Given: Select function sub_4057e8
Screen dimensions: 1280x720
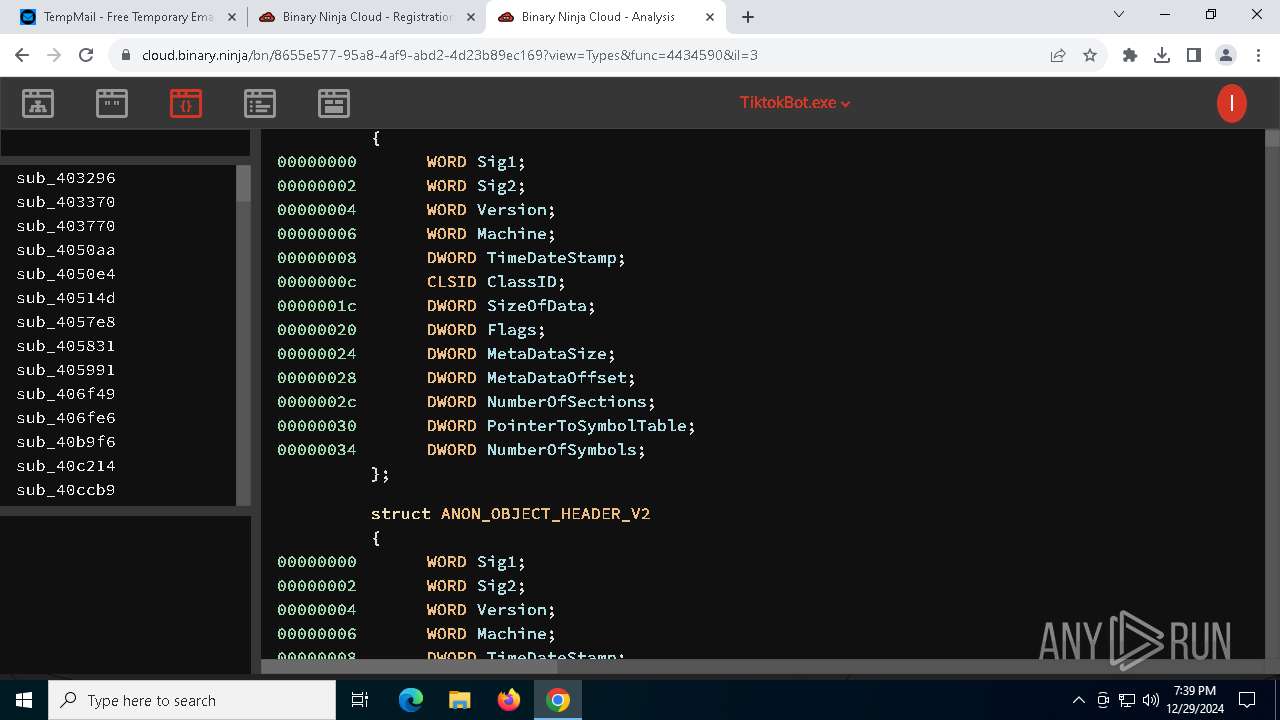Looking at the screenshot, I should [66, 322].
